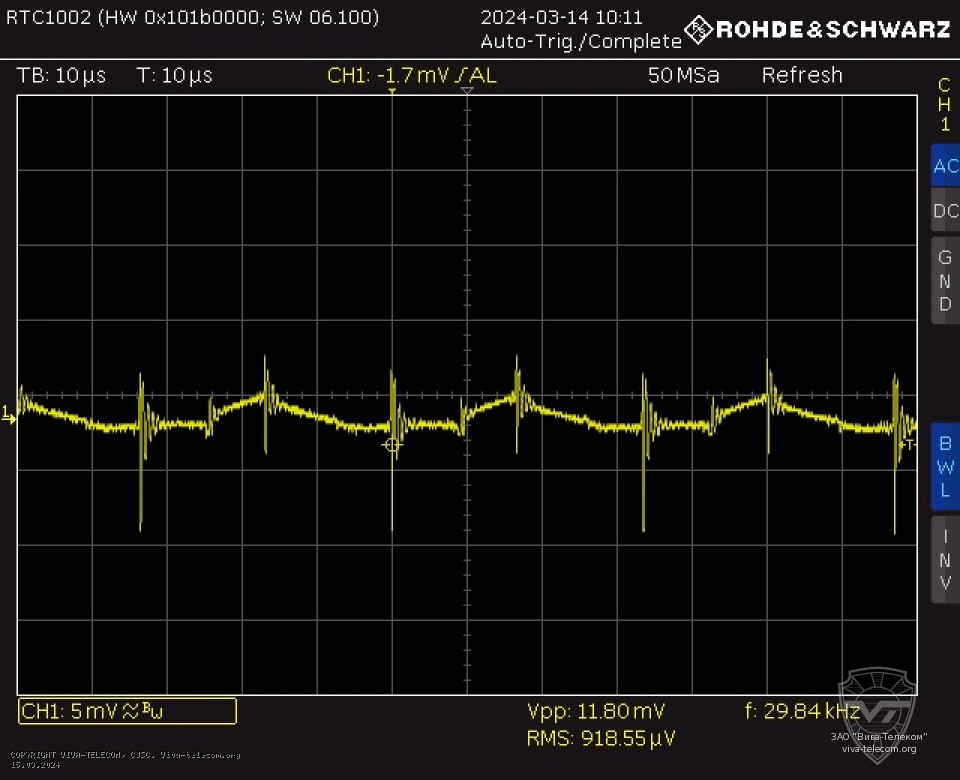
Task: Toggle the GND coupling softkey
Action: tap(944, 281)
